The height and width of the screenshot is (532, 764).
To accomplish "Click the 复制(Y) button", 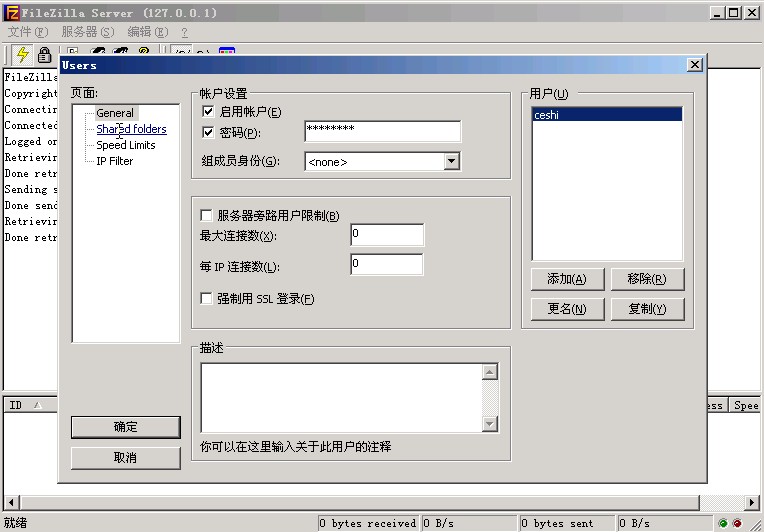I will 648,309.
